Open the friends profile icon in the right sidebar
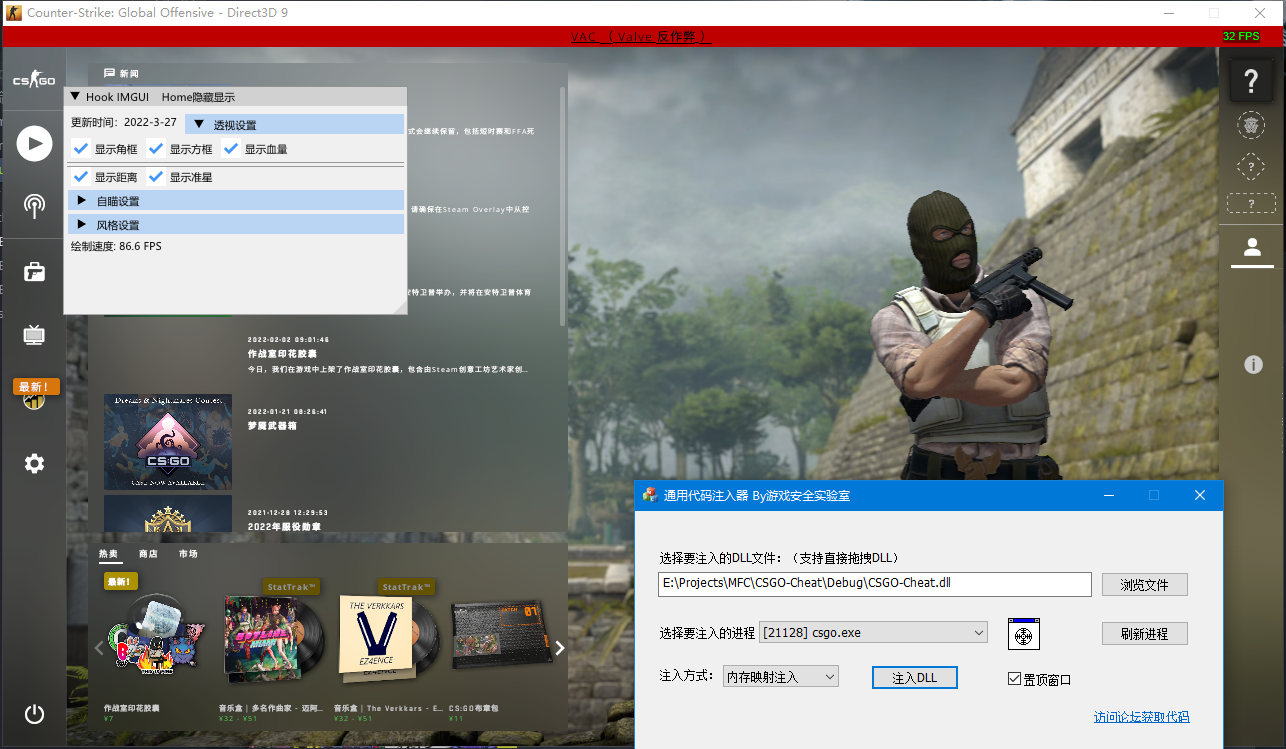 (x=1251, y=247)
